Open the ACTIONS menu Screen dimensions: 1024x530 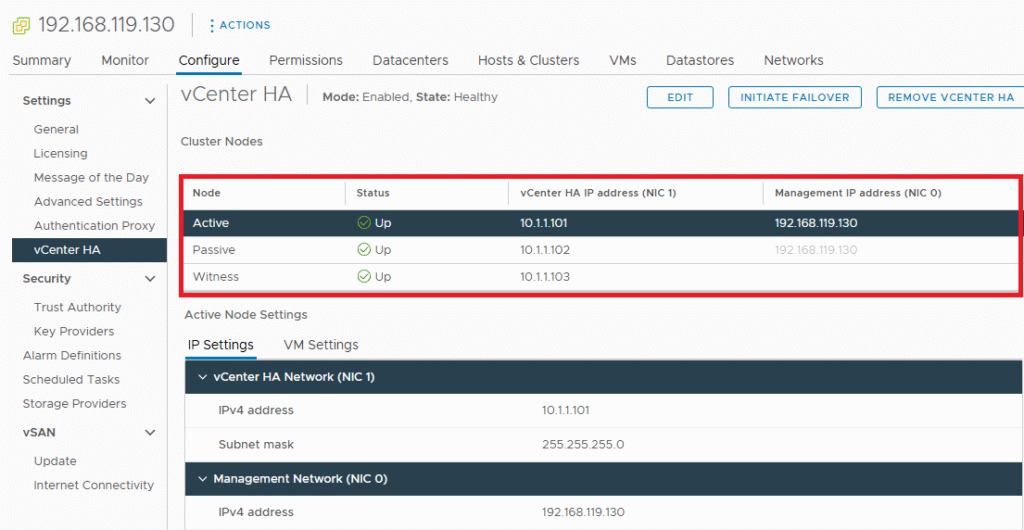point(240,25)
